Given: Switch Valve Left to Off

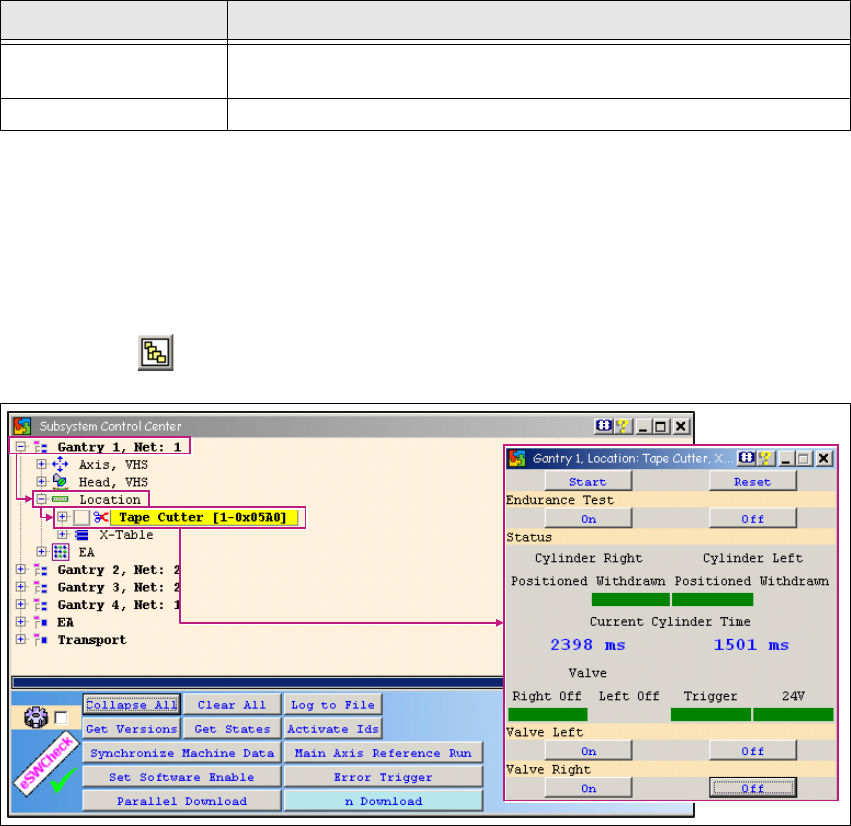Looking at the screenshot, I should click(753, 751).
